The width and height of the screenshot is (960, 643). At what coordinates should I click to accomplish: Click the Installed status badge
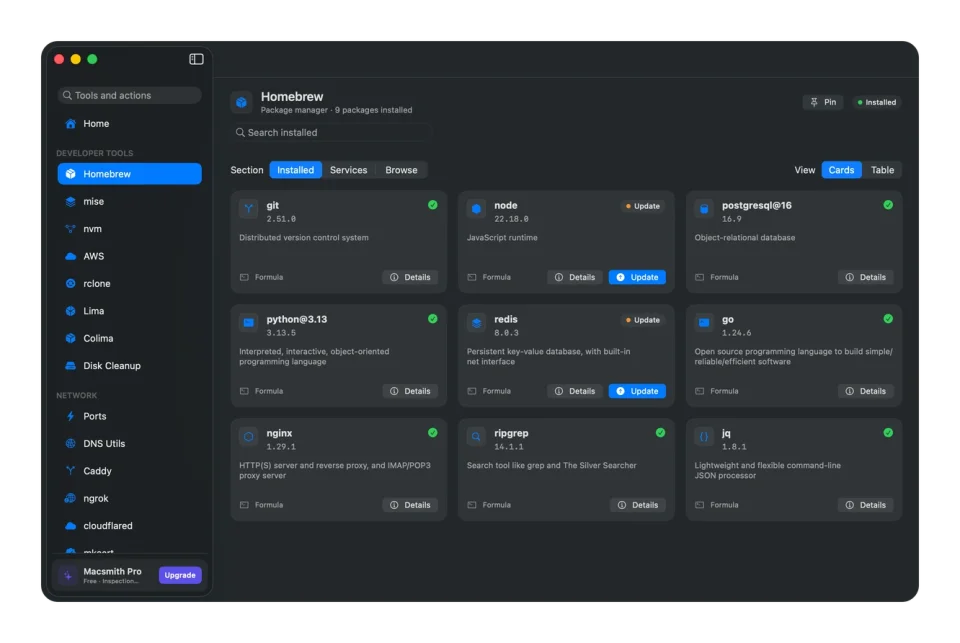pyautogui.click(x=877, y=102)
